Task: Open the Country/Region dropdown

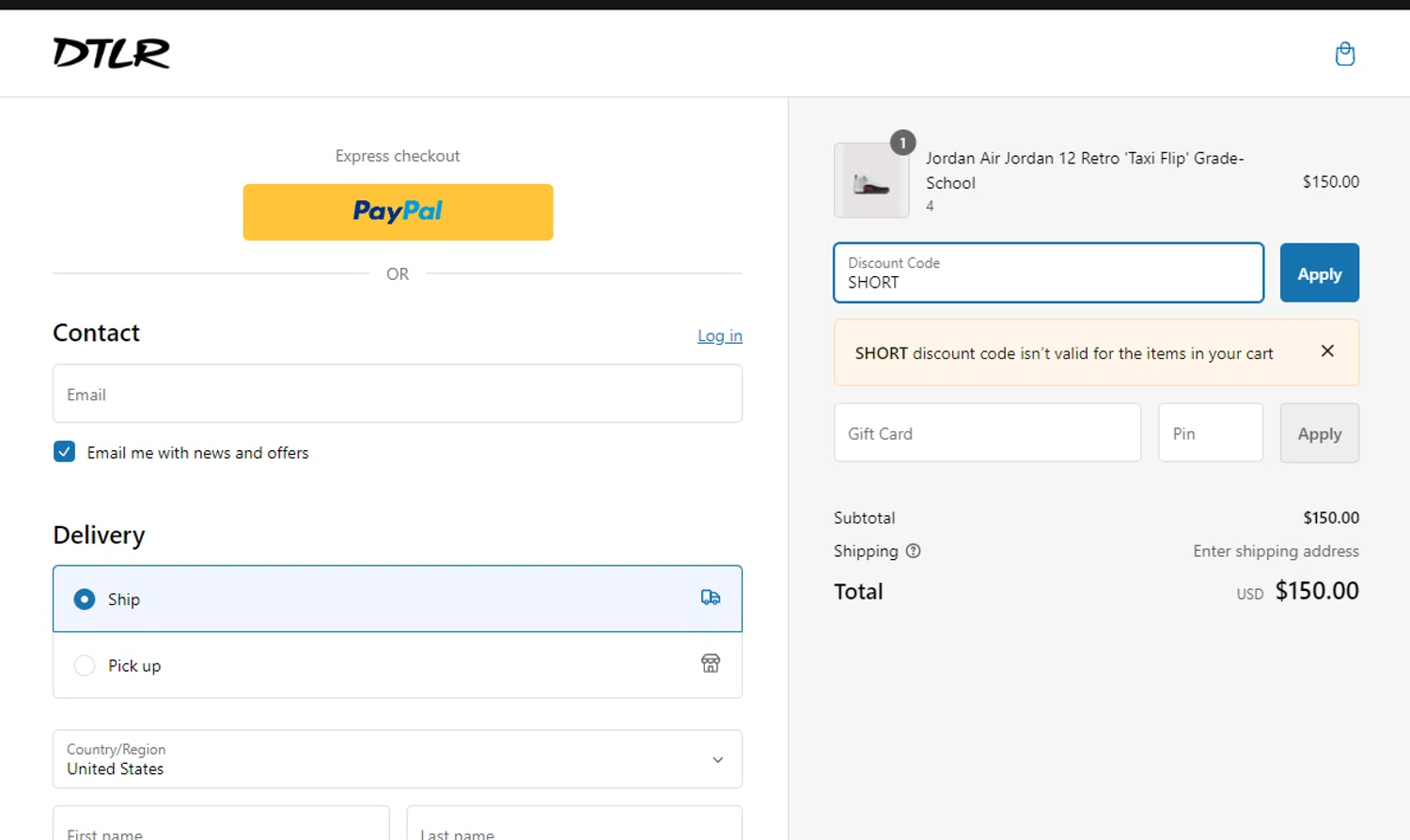Action: pos(398,759)
